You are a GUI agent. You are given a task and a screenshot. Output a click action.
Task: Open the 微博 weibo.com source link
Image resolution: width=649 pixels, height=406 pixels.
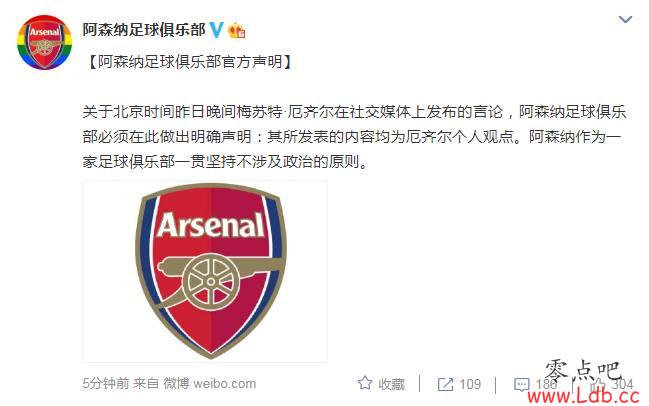pyautogui.click(x=209, y=383)
